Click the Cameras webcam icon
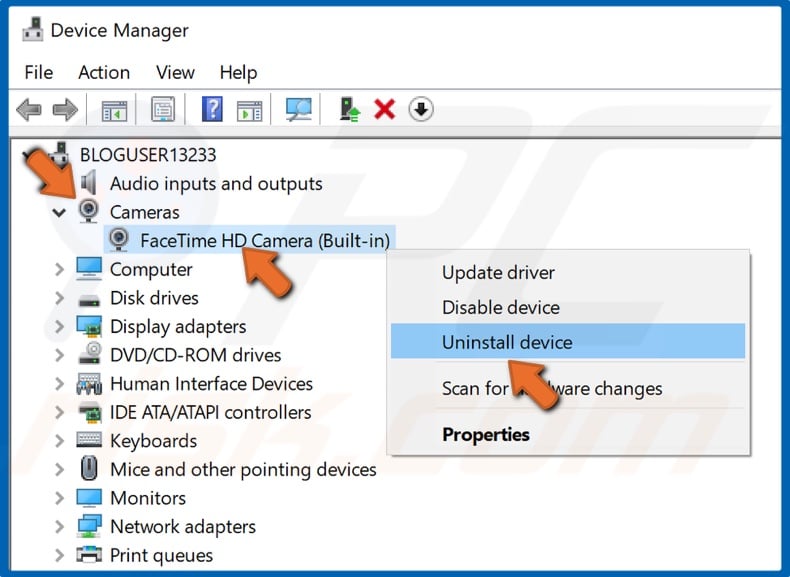The width and height of the screenshot is (790, 577). point(89,211)
